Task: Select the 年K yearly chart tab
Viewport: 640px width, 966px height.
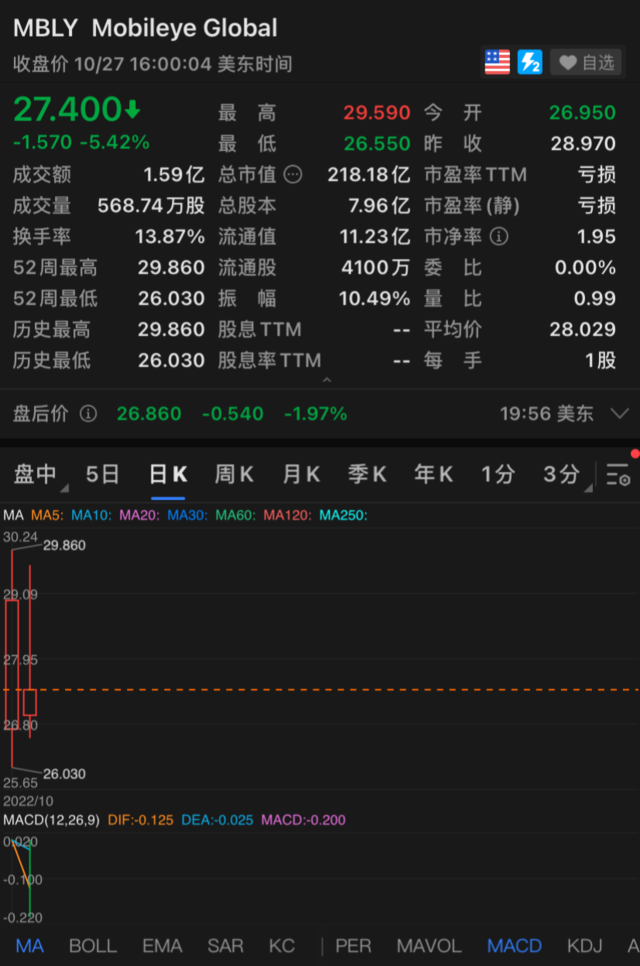Action: (x=434, y=474)
